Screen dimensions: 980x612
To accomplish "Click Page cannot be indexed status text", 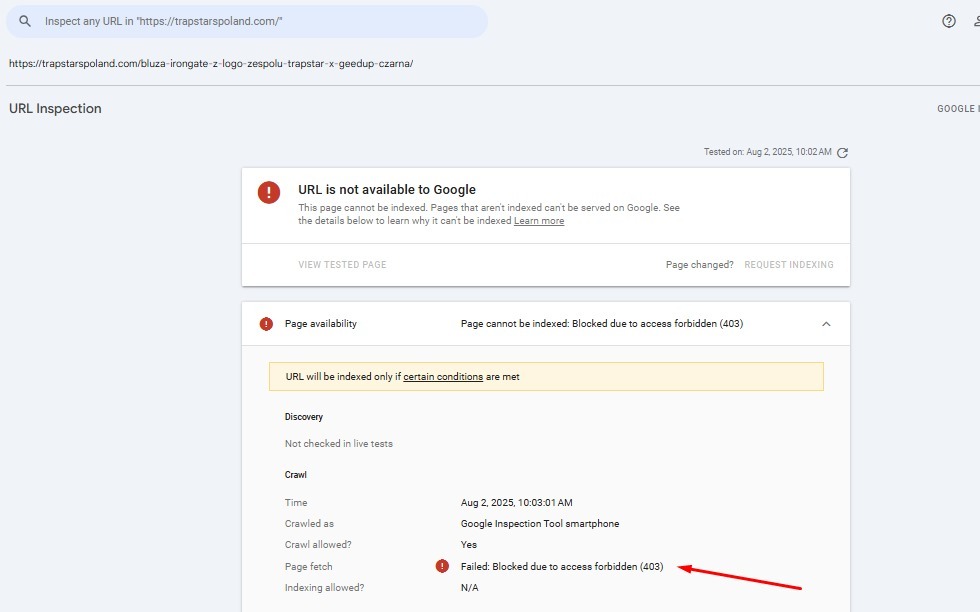I will click(602, 324).
